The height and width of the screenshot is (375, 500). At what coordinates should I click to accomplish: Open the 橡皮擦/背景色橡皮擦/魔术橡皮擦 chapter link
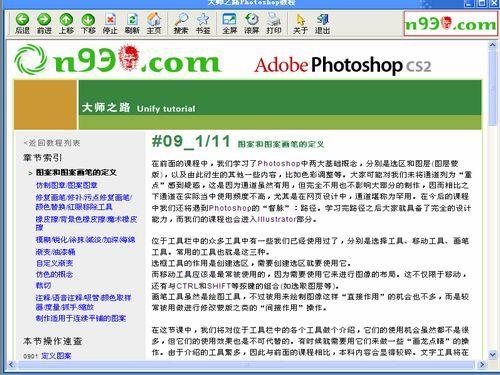click(86, 223)
